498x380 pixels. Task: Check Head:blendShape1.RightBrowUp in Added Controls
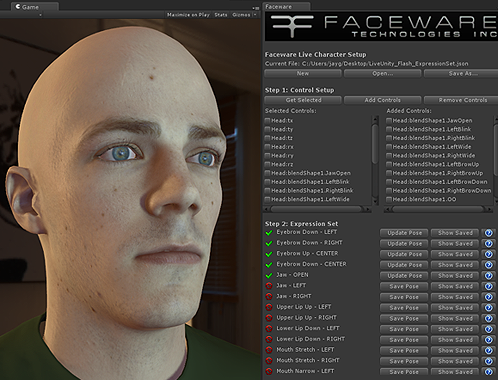(x=389, y=173)
